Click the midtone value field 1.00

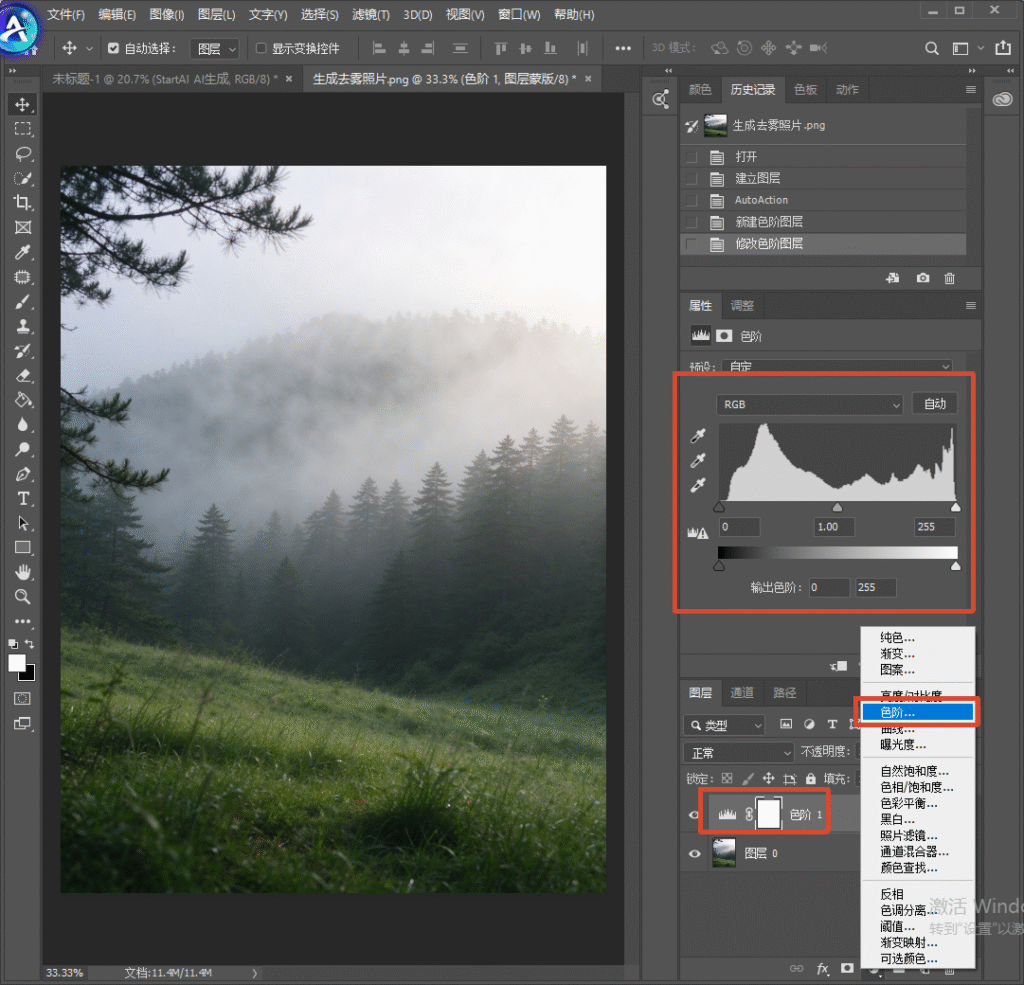coord(835,526)
